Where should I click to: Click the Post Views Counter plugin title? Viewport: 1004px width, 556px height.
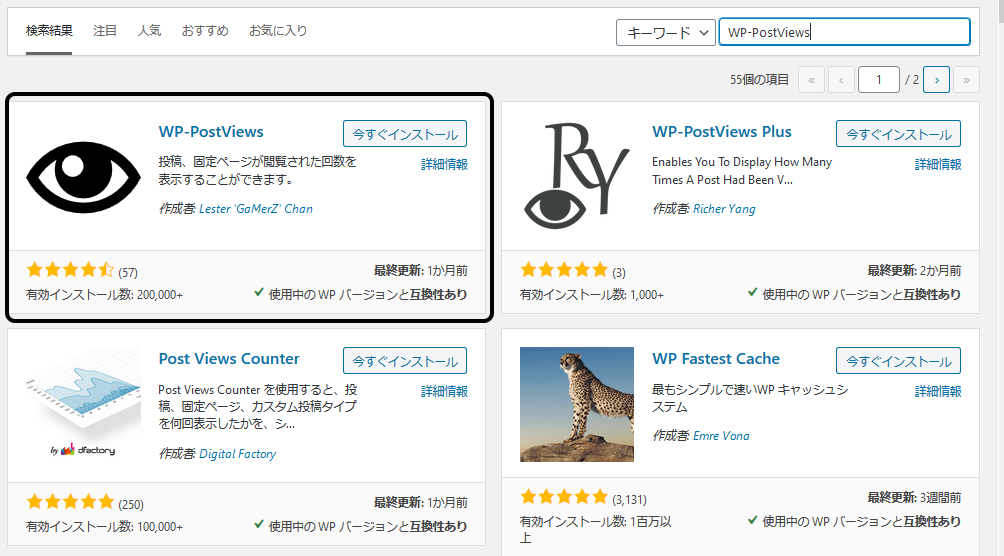229,359
